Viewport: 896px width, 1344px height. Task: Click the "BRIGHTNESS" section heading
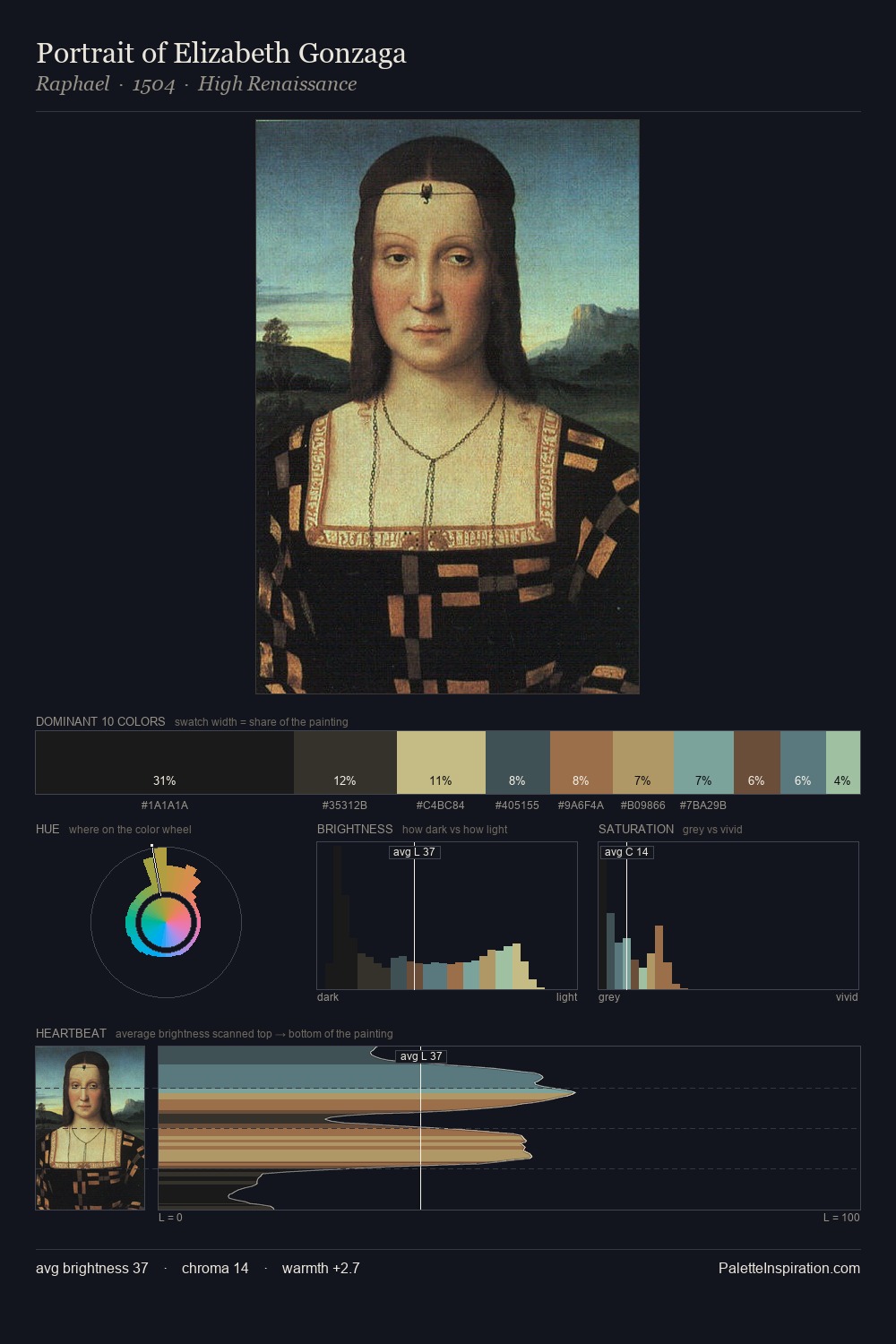click(355, 829)
